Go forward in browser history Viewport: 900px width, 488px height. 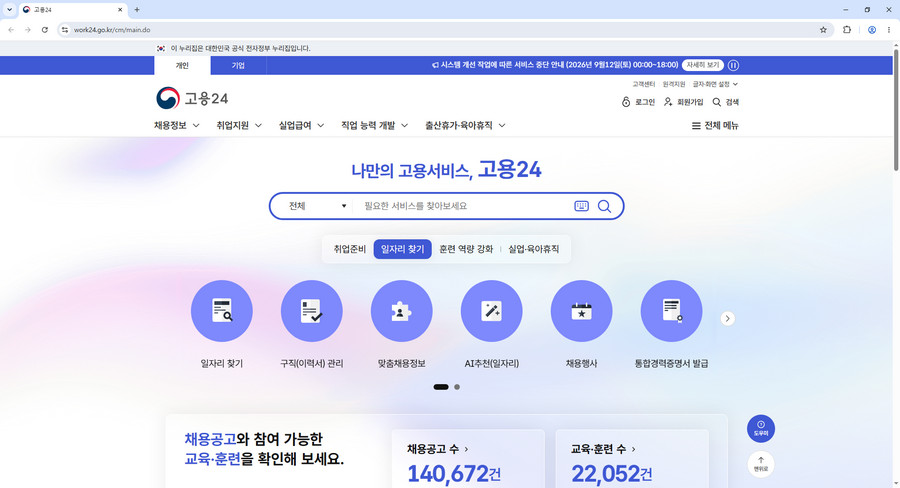tap(28, 30)
